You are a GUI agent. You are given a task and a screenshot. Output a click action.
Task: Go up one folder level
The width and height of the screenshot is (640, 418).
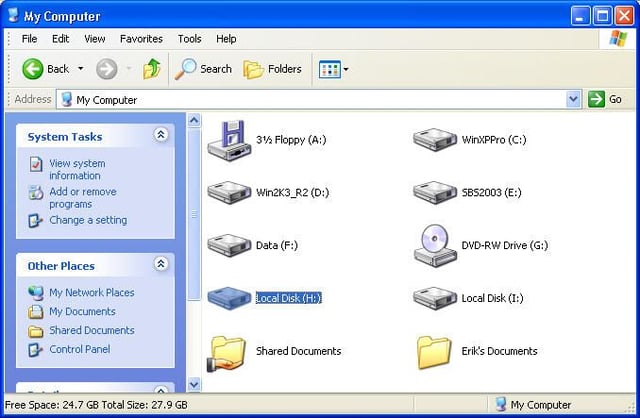click(151, 69)
